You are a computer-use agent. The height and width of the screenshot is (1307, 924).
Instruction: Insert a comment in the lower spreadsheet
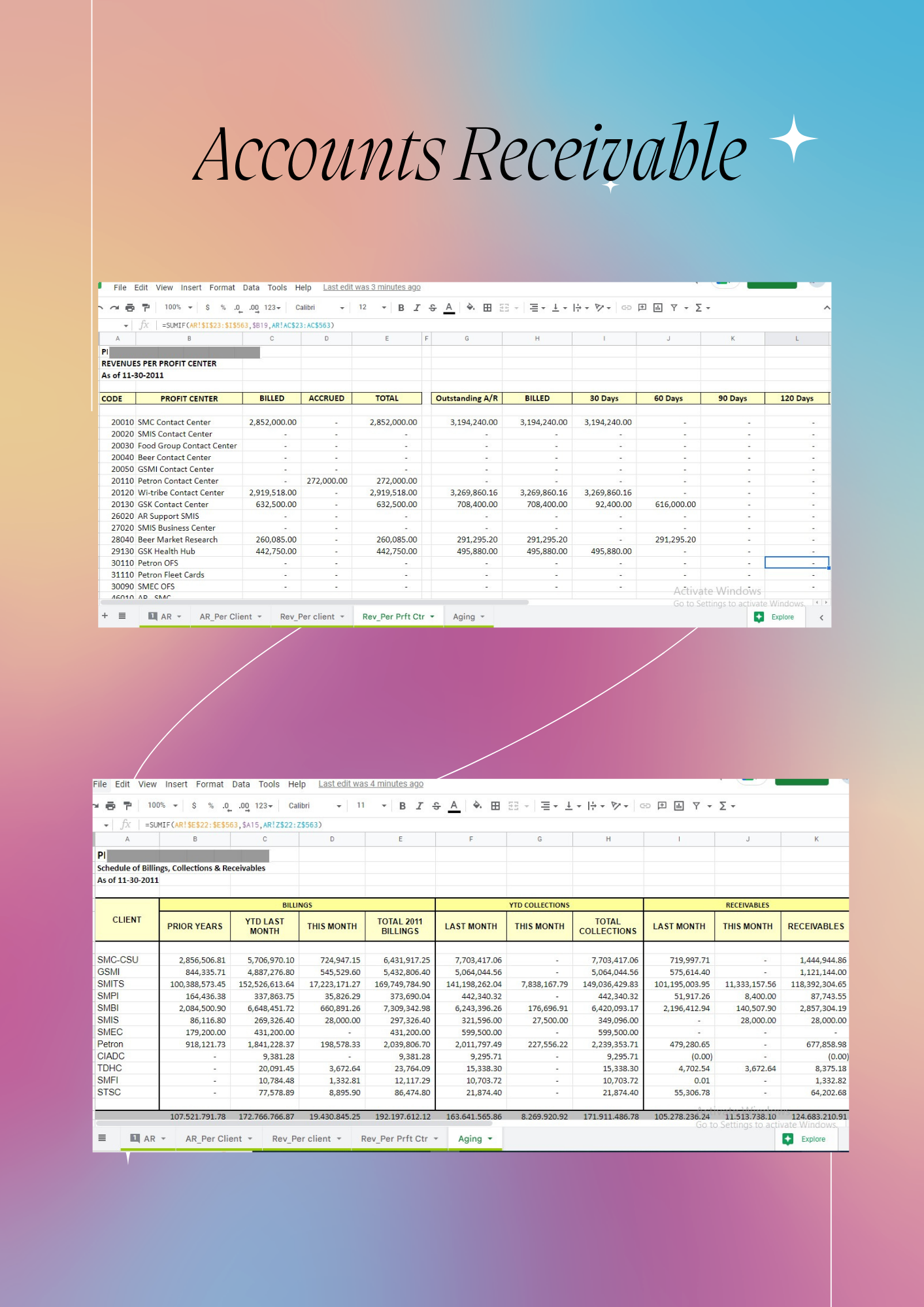pos(662,806)
